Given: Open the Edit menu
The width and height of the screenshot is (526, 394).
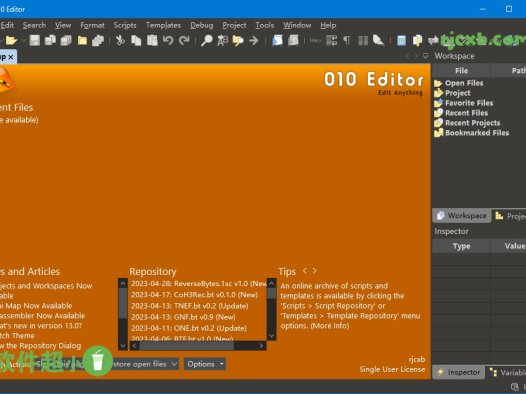Looking at the screenshot, I should click(7, 25).
